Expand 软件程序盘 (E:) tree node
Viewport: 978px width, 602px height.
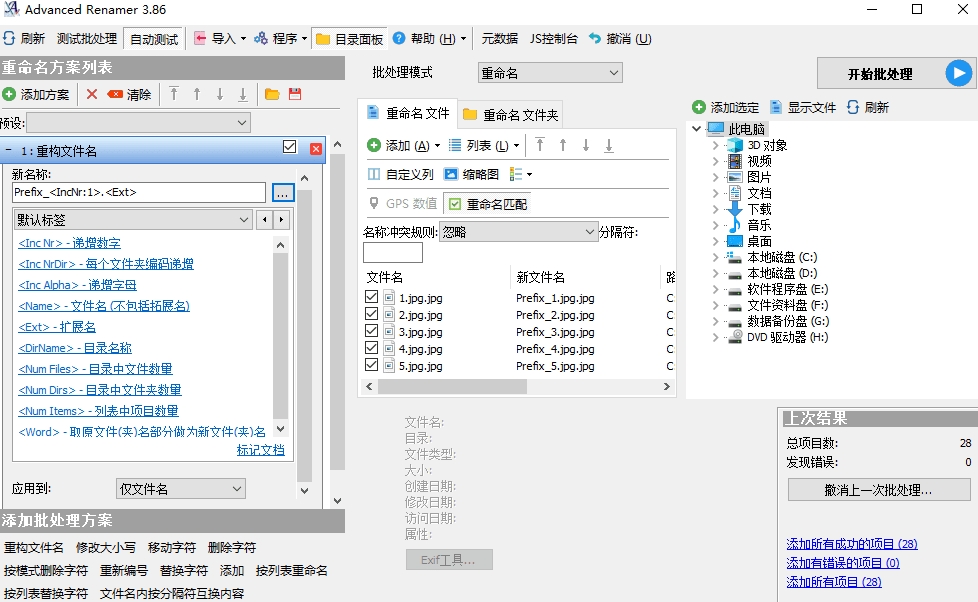tap(715, 289)
